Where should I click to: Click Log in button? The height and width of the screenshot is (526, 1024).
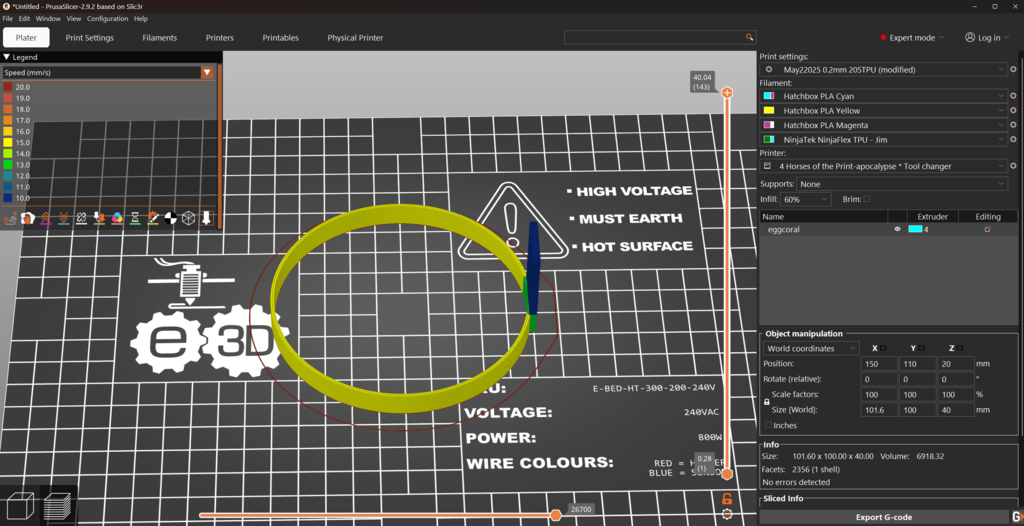[x=987, y=38]
